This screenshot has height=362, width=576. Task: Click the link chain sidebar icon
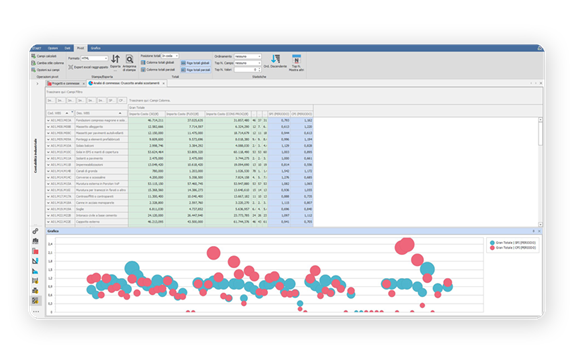point(35,231)
